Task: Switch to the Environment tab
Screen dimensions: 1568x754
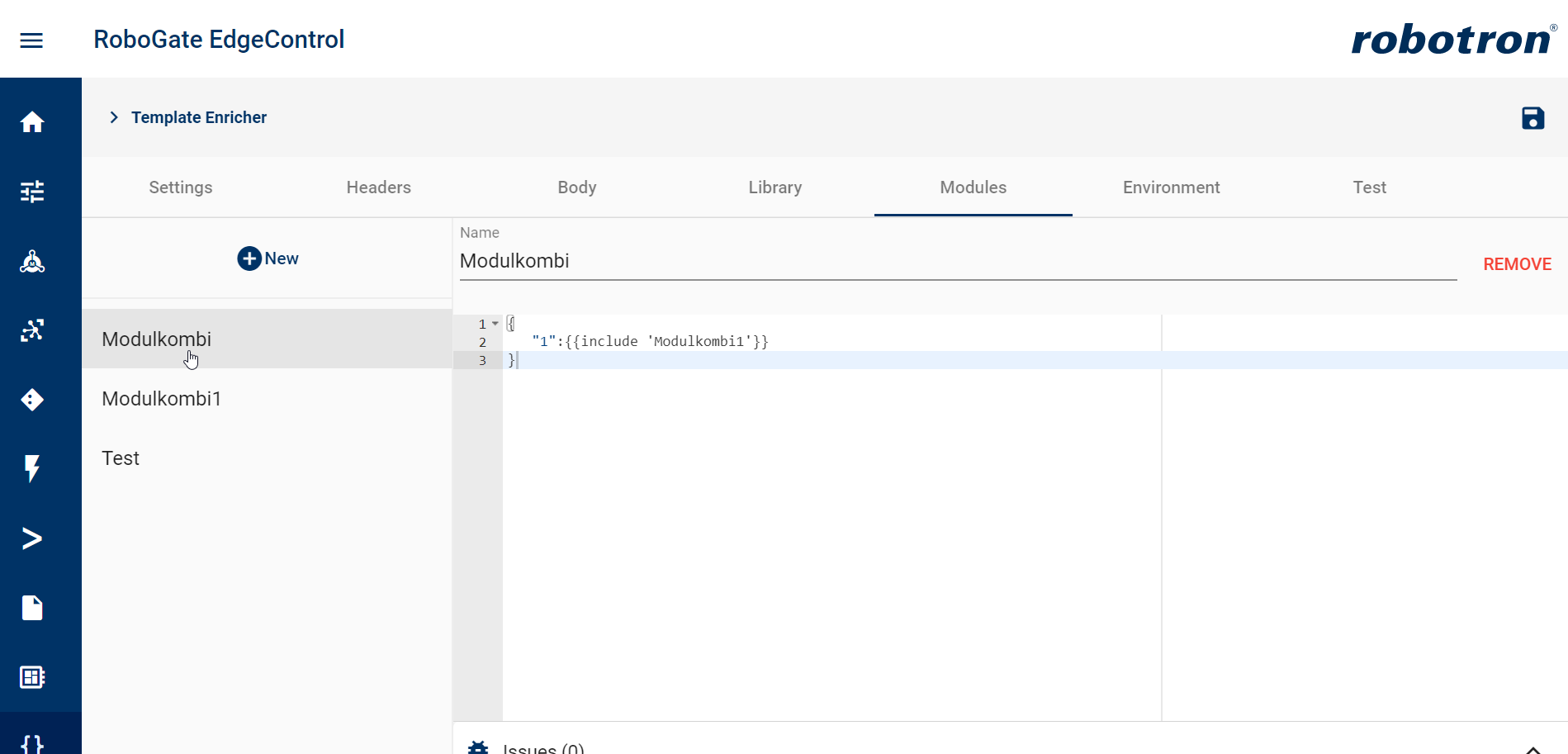Action: click(1171, 187)
